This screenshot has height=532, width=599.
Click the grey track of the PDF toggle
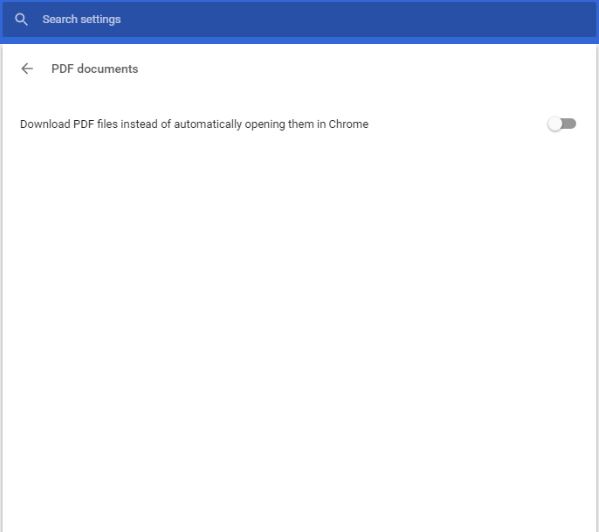tap(569, 124)
